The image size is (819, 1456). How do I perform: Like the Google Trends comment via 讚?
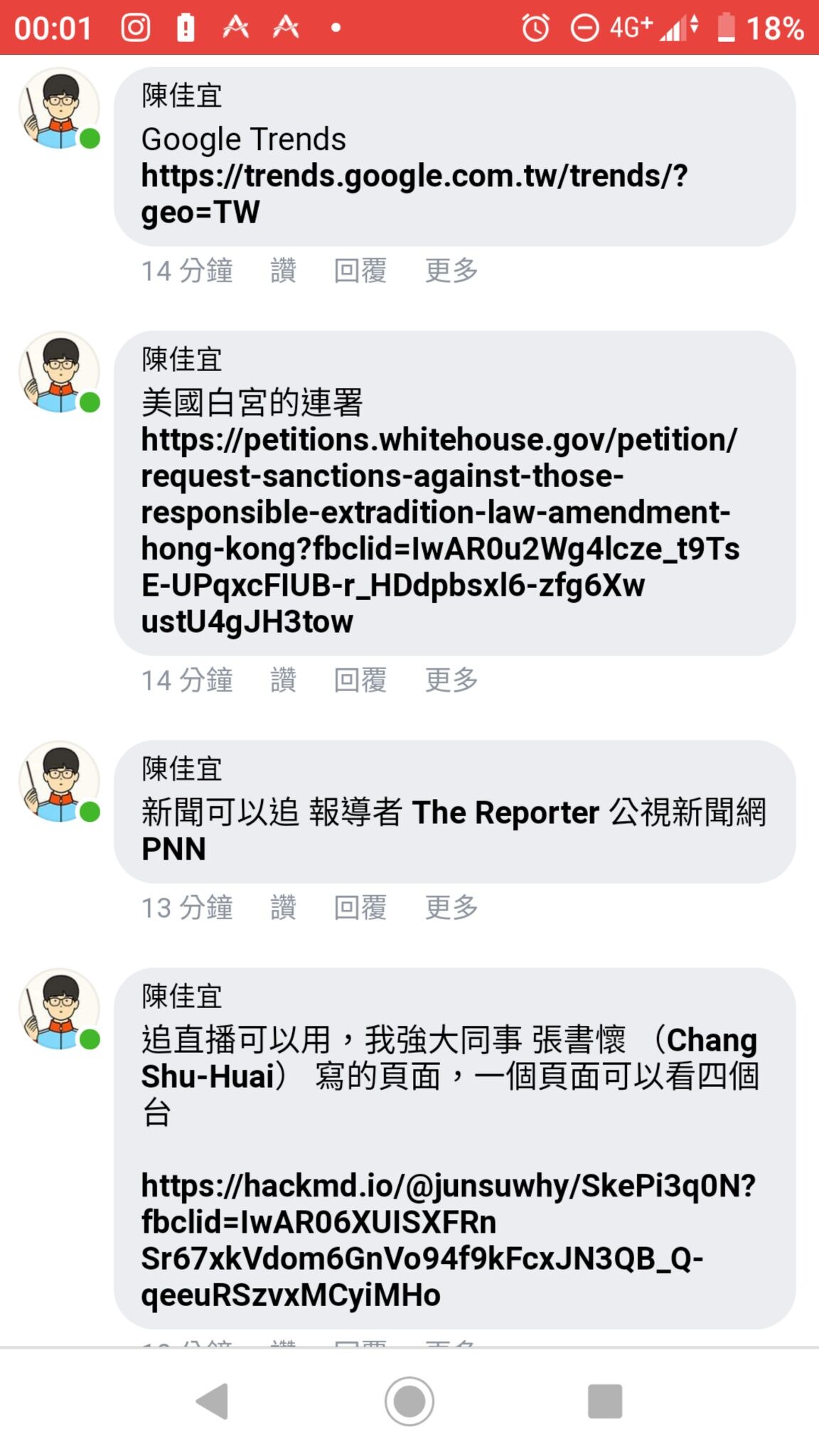283,271
